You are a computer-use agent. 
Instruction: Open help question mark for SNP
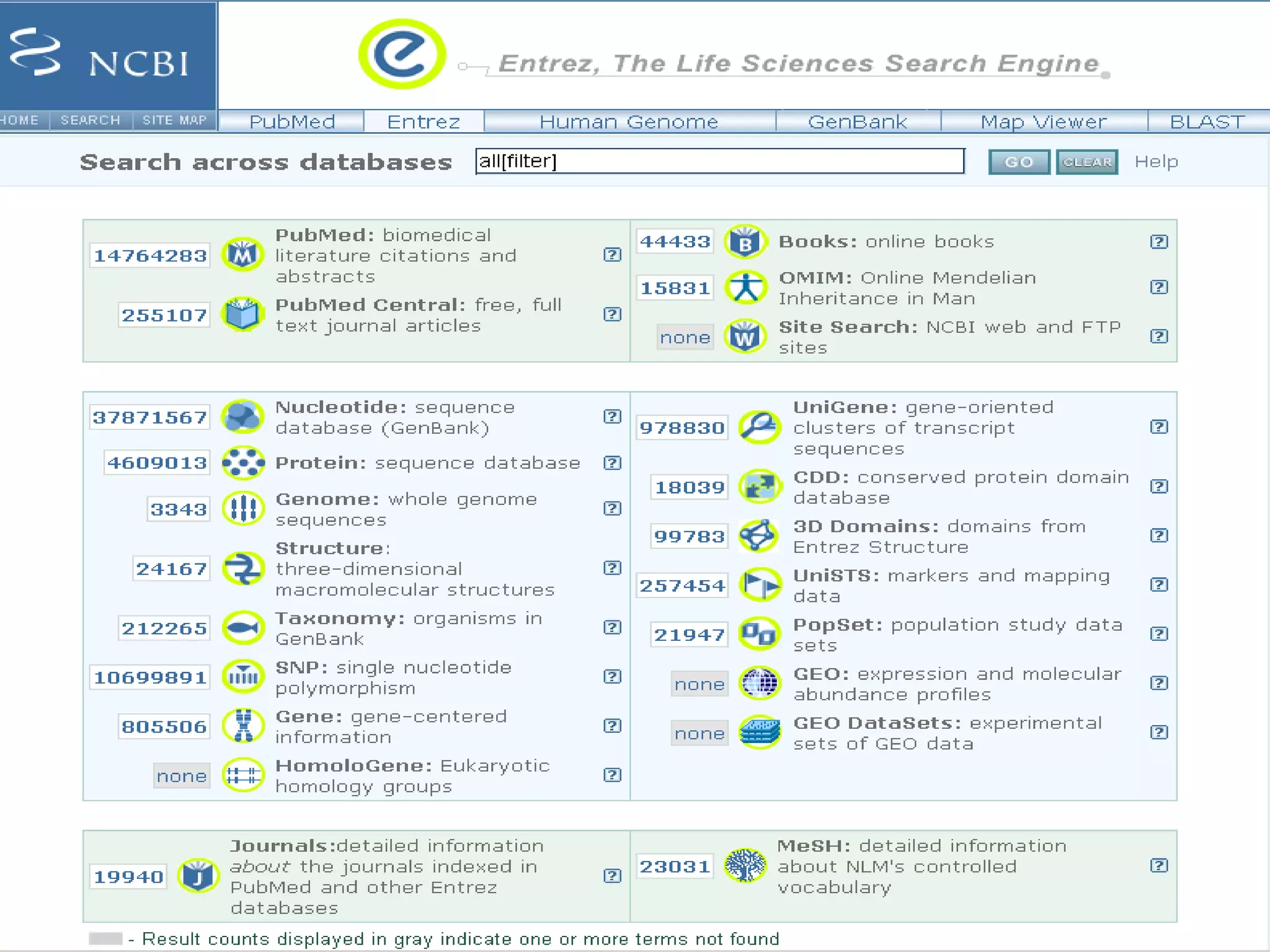[612, 677]
